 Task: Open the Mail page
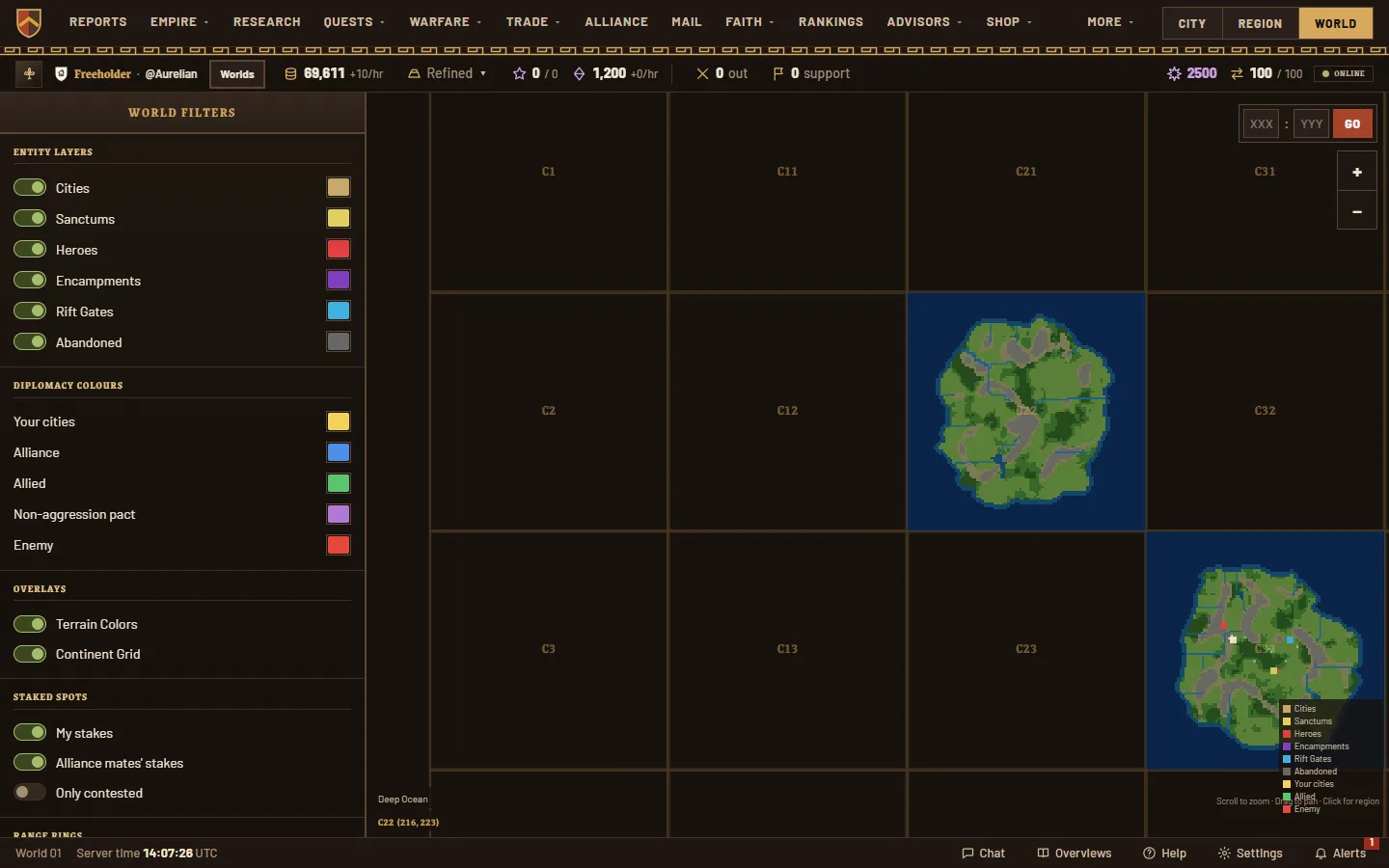coord(686,21)
